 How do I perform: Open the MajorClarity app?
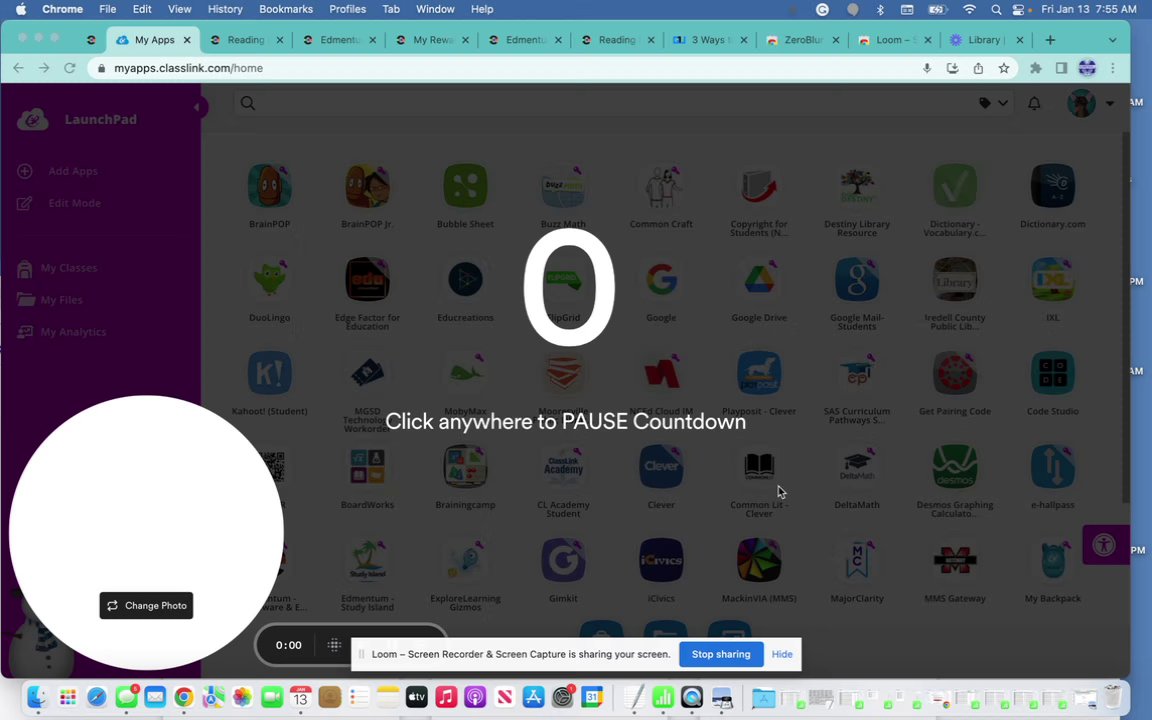click(x=857, y=560)
